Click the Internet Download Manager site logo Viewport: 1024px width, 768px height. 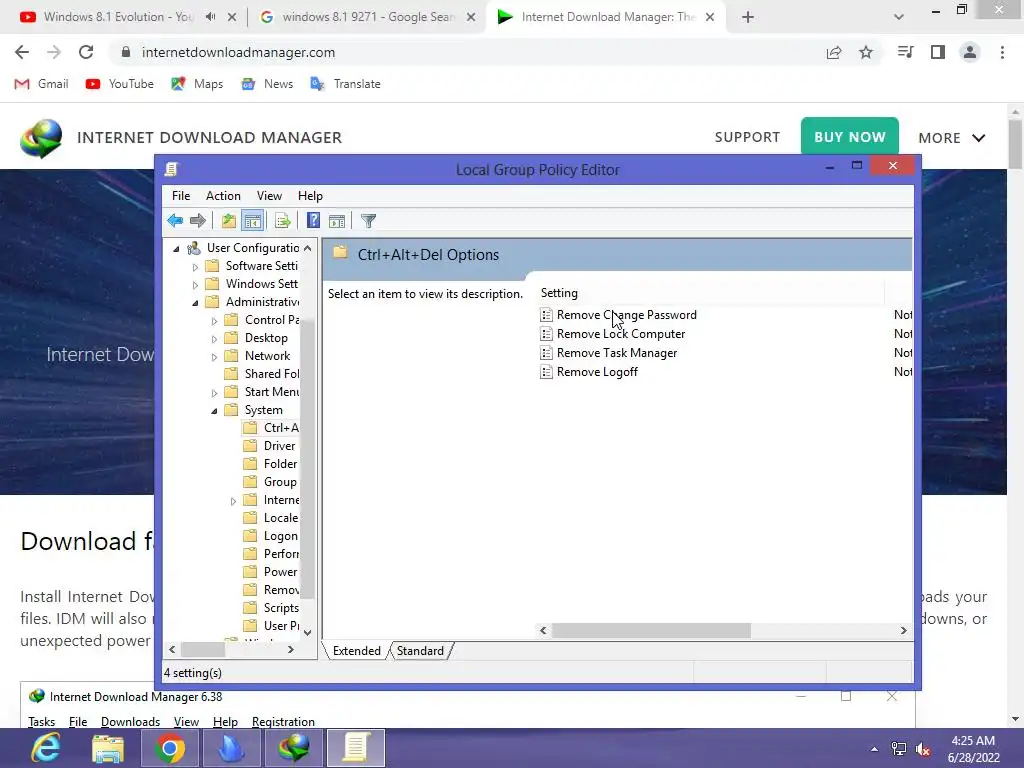tap(41, 138)
